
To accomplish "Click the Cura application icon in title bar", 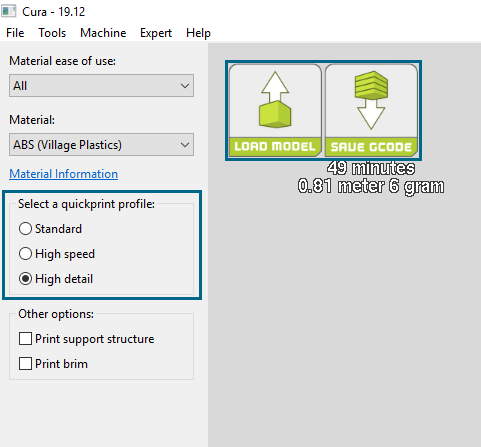I will click(8, 11).
